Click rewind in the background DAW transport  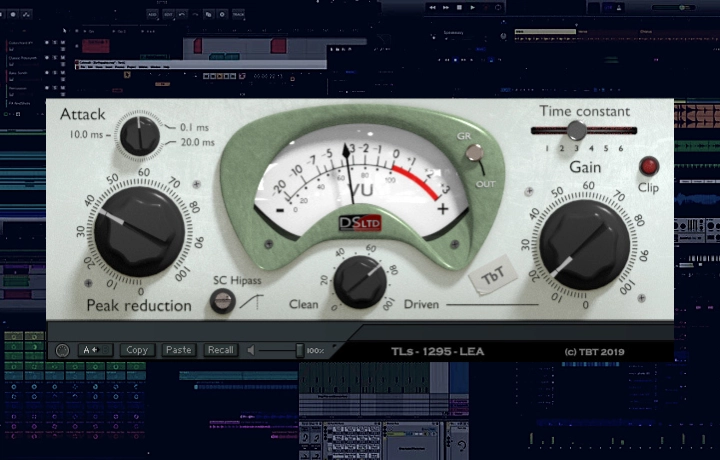coord(432,7)
